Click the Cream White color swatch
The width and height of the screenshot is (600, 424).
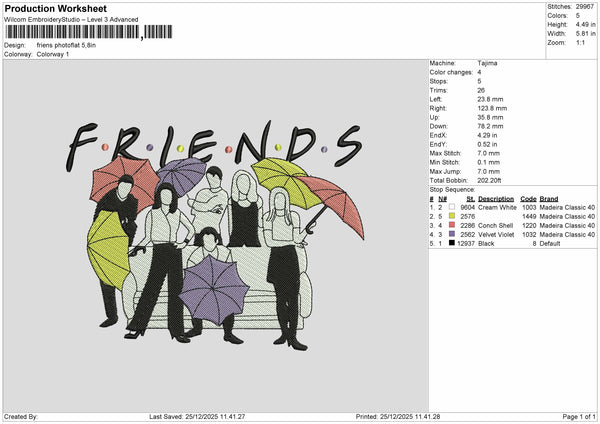[x=452, y=207]
